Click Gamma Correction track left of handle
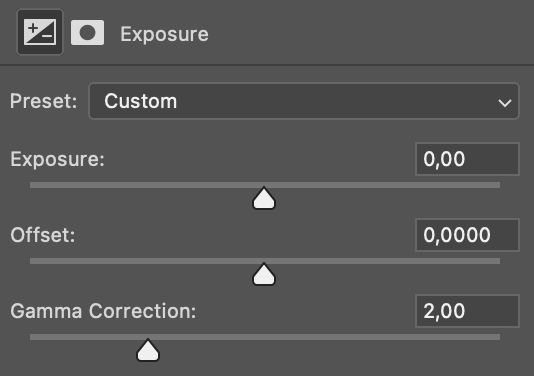The image size is (534, 376). (83, 337)
